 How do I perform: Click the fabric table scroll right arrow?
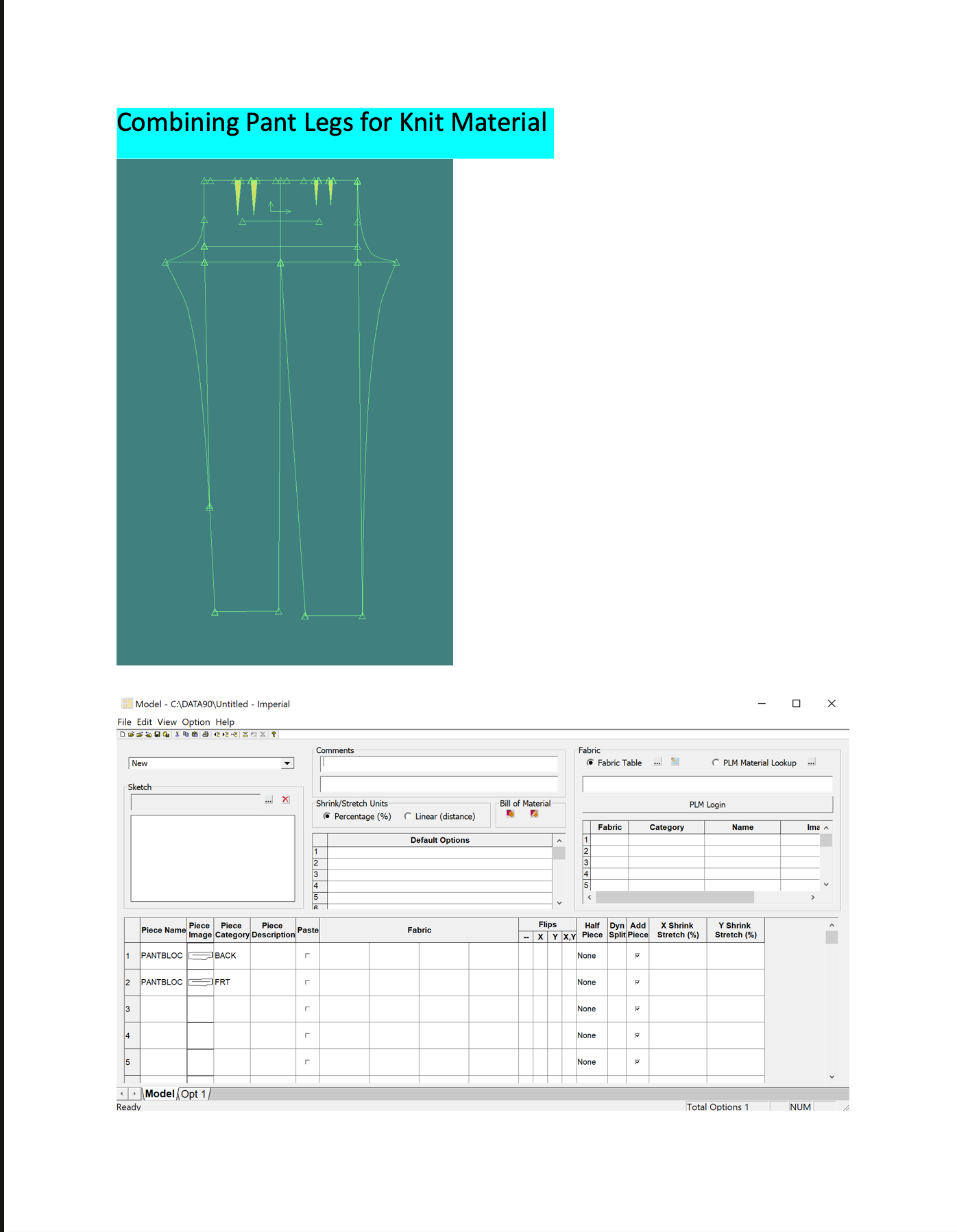[813, 898]
